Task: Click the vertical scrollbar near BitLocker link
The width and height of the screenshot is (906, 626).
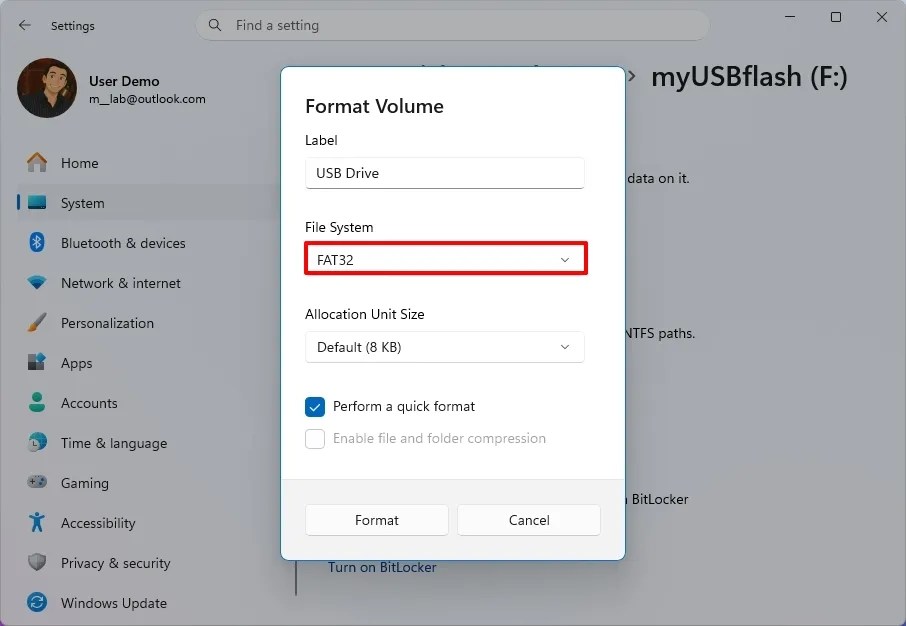Action: [296, 577]
